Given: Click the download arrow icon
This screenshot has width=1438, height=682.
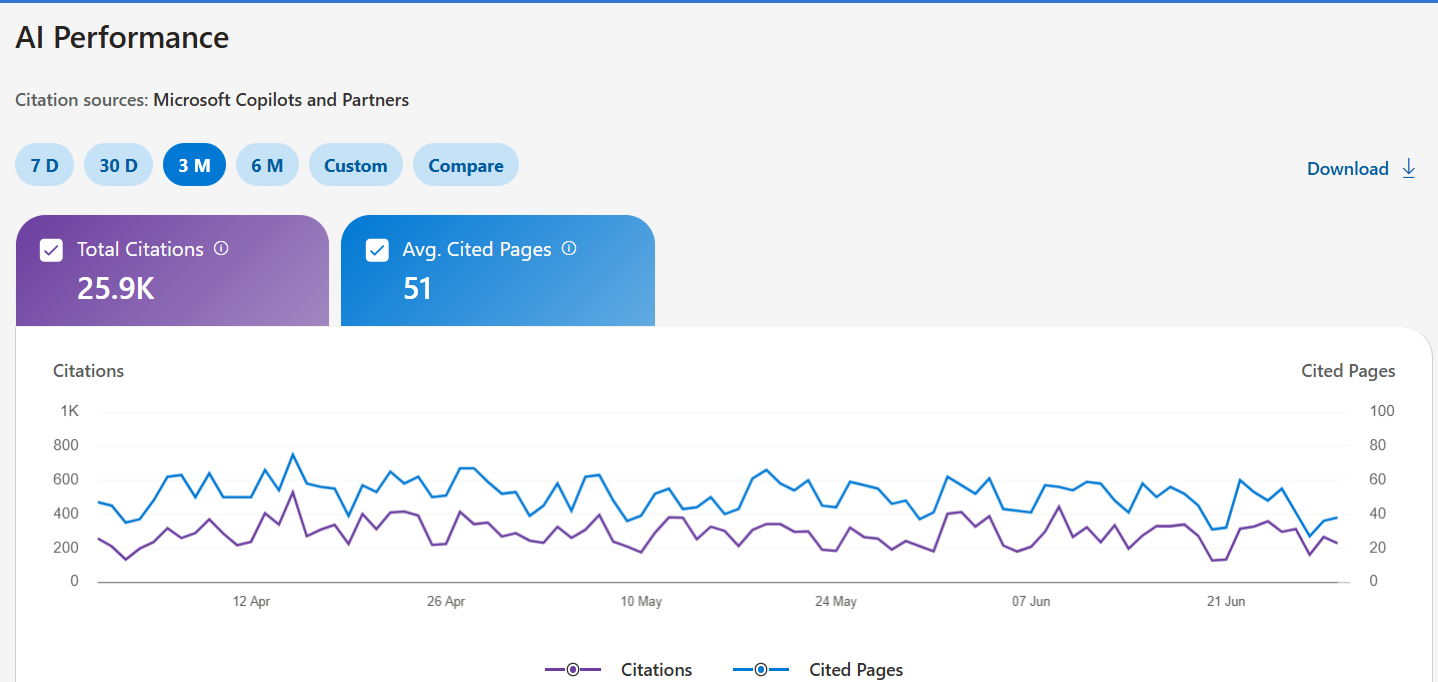Looking at the screenshot, I should [1409, 168].
